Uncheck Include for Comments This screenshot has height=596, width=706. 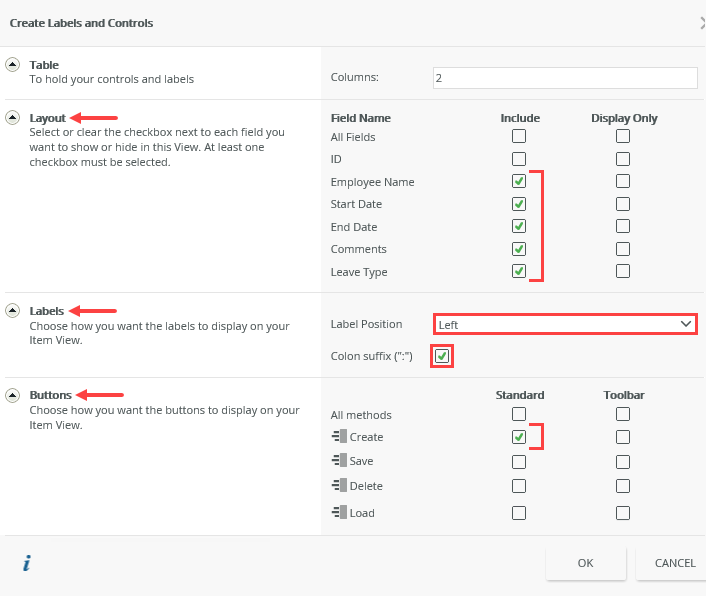coord(519,249)
